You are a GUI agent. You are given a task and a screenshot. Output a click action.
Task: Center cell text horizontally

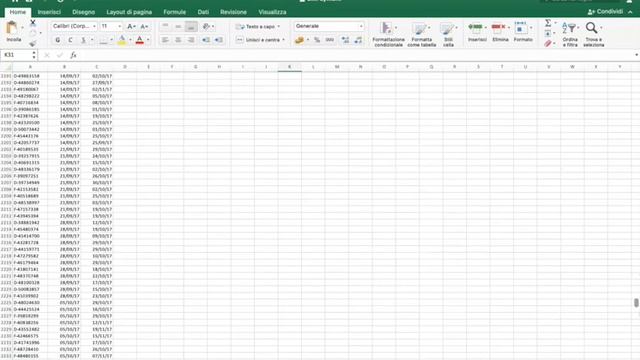pos(178,40)
